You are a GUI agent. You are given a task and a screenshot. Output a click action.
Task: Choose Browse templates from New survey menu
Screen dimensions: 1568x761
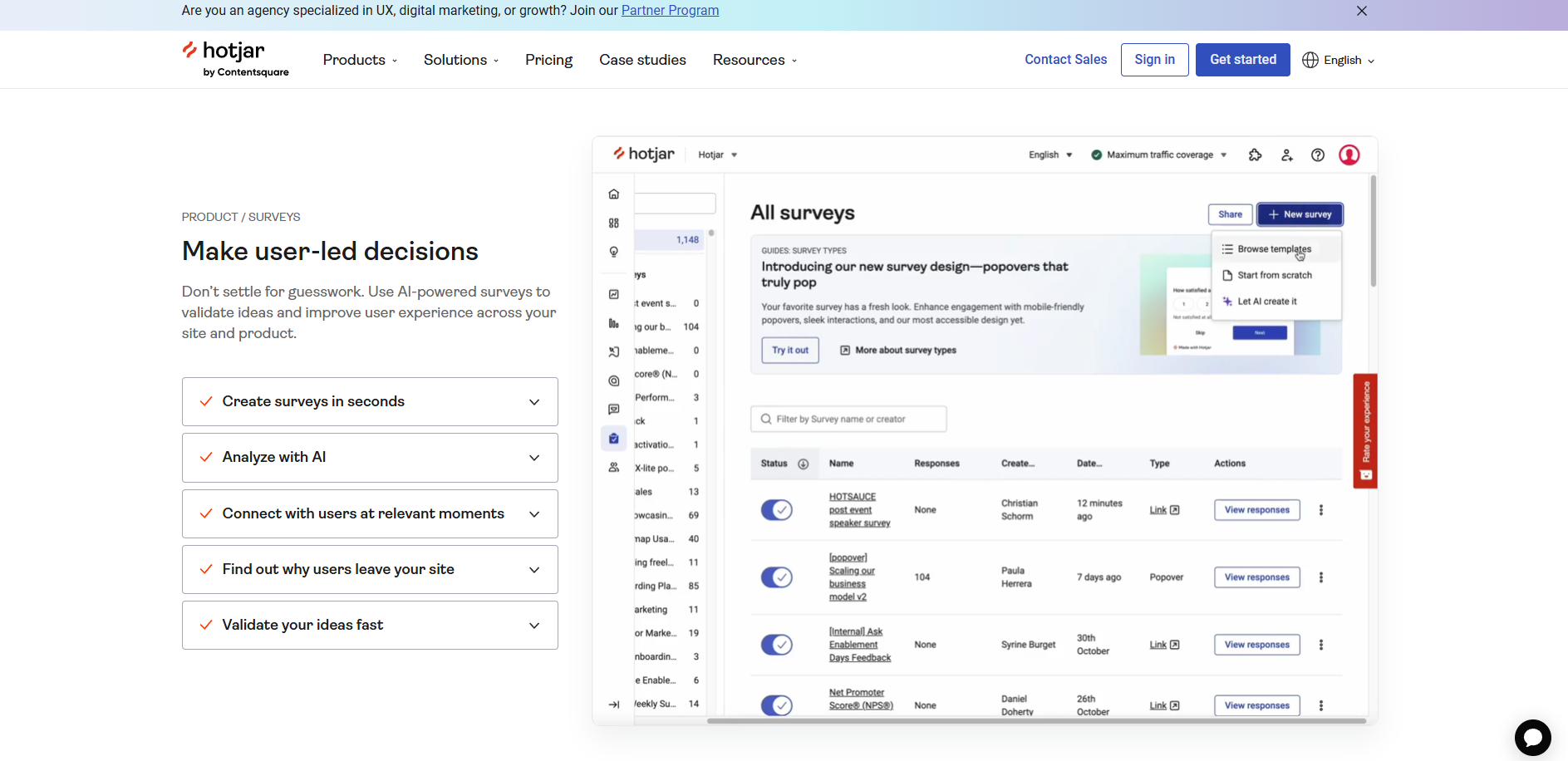point(1276,249)
